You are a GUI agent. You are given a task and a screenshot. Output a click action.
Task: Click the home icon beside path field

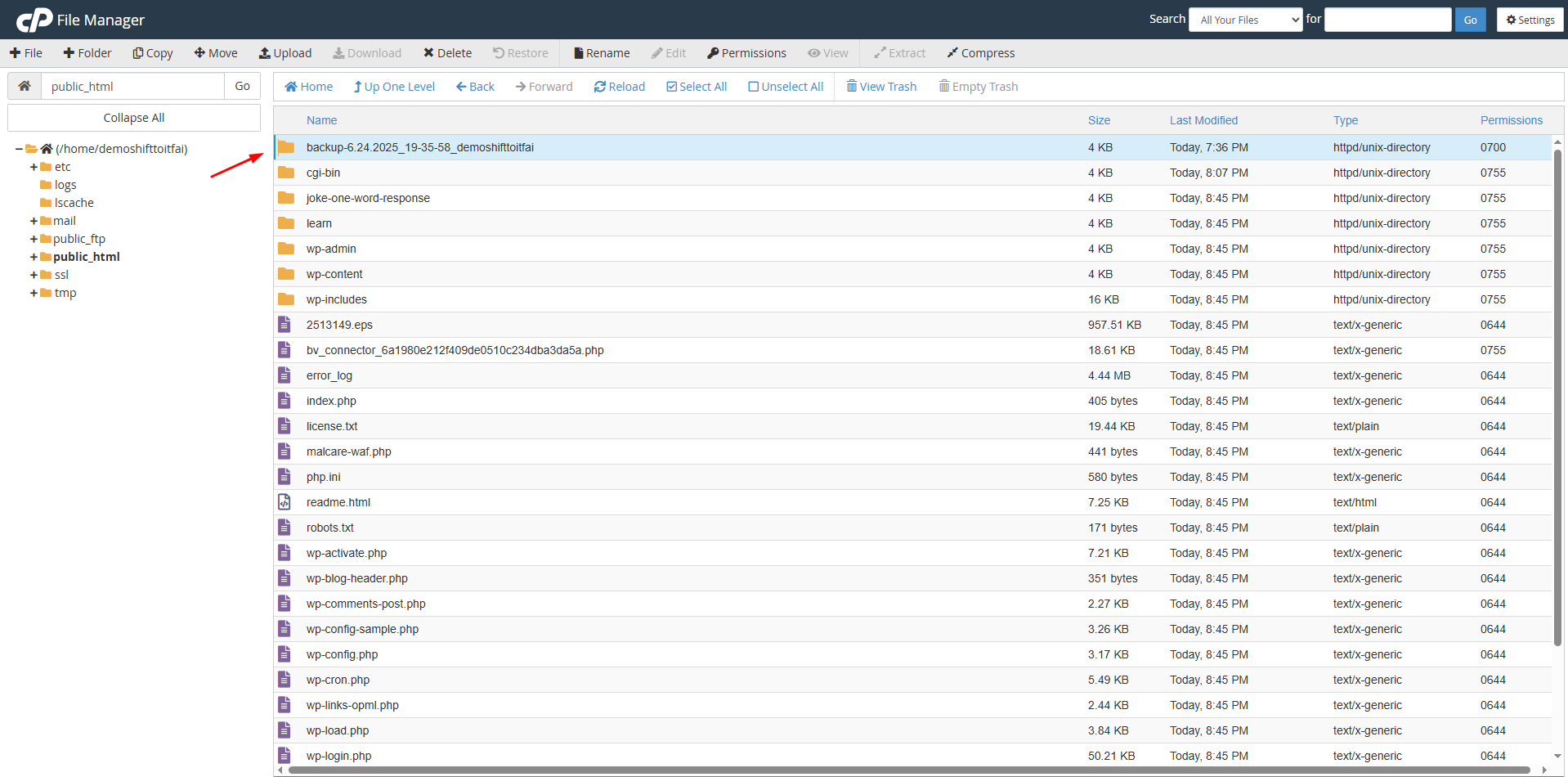tap(25, 86)
